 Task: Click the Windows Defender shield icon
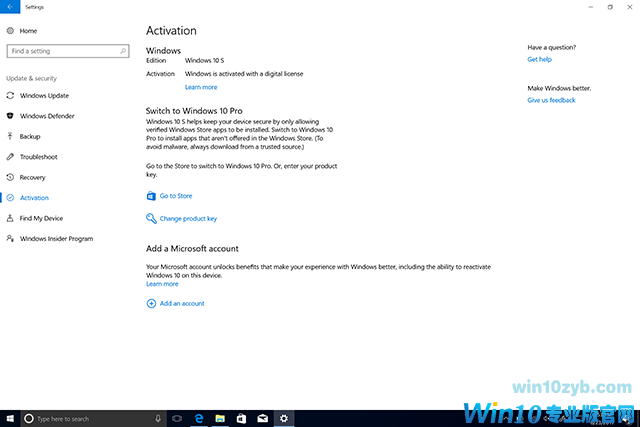[x=10, y=116]
